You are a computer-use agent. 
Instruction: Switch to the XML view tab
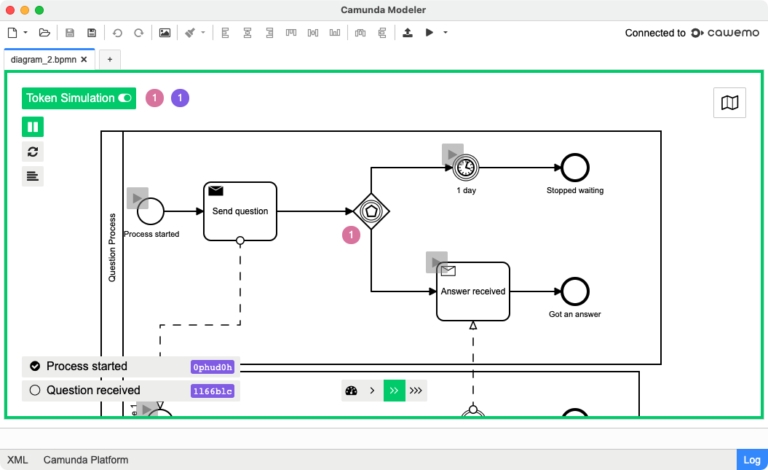(x=18, y=460)
